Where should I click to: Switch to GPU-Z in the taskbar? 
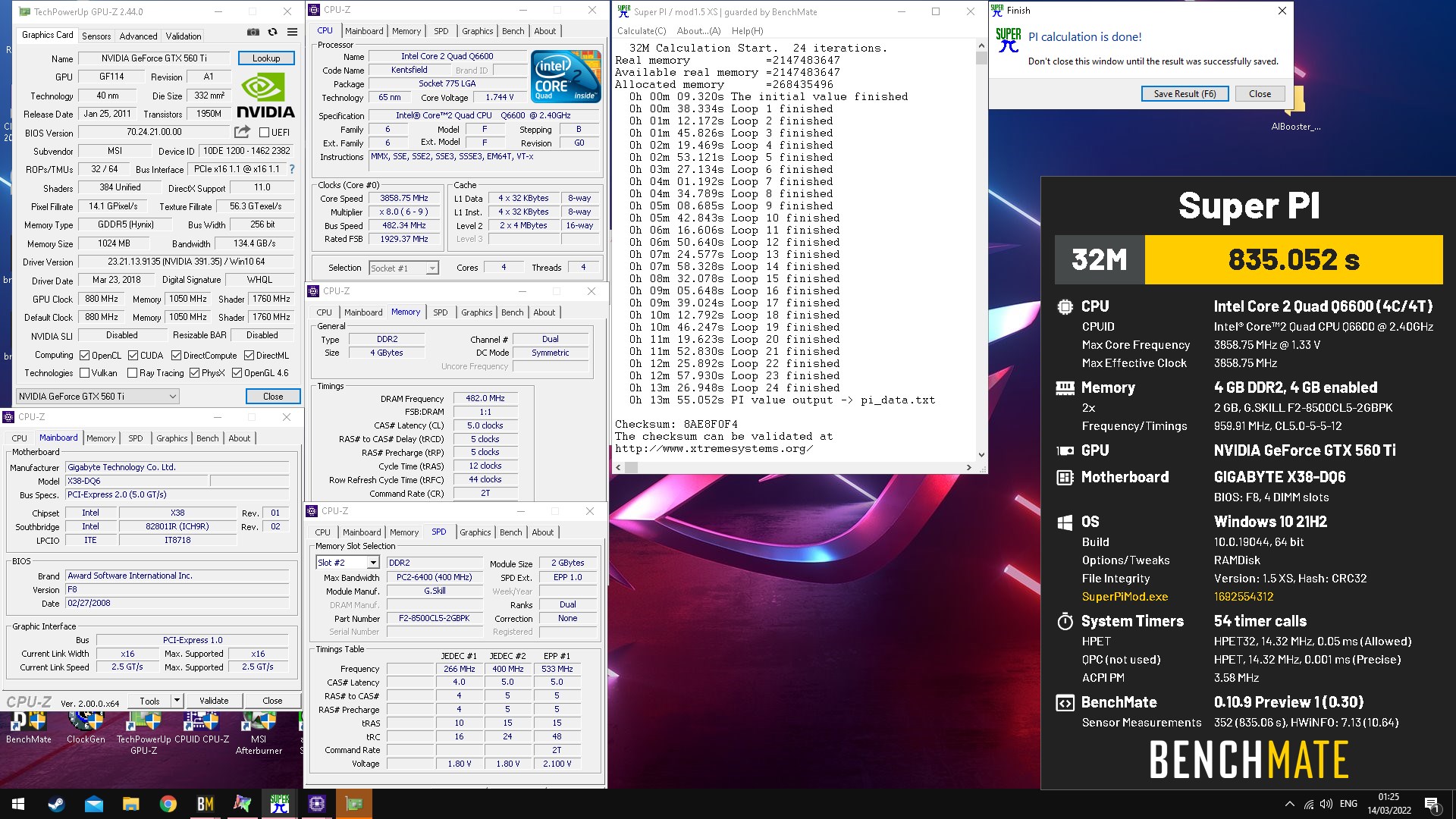[x=353, y=804]
